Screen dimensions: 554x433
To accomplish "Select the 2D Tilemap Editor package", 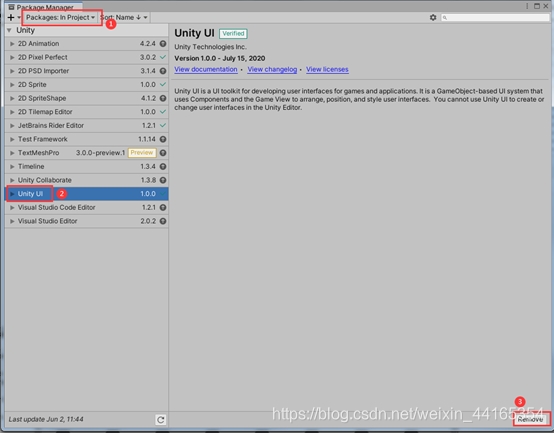I will click(x=87, y=112).
